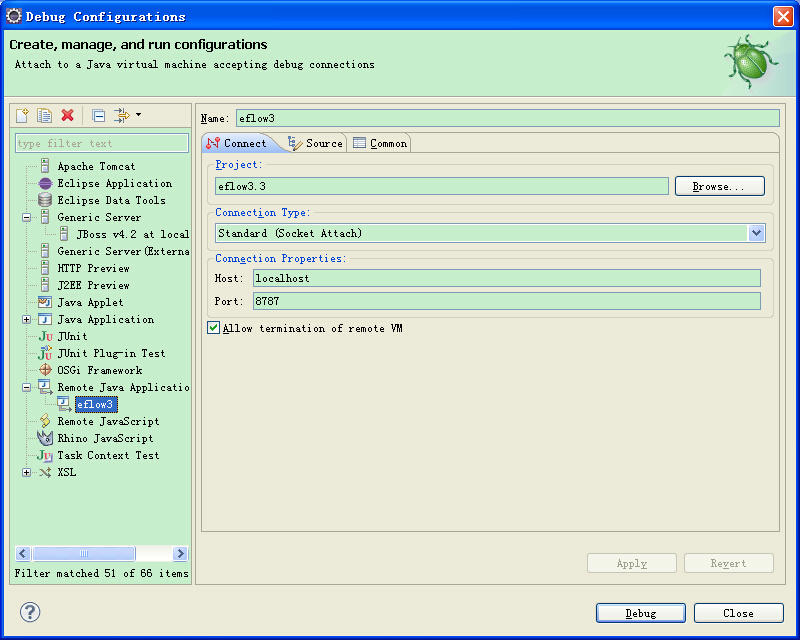
Task: Select the Task Context Test label
Action: (108, 455)
